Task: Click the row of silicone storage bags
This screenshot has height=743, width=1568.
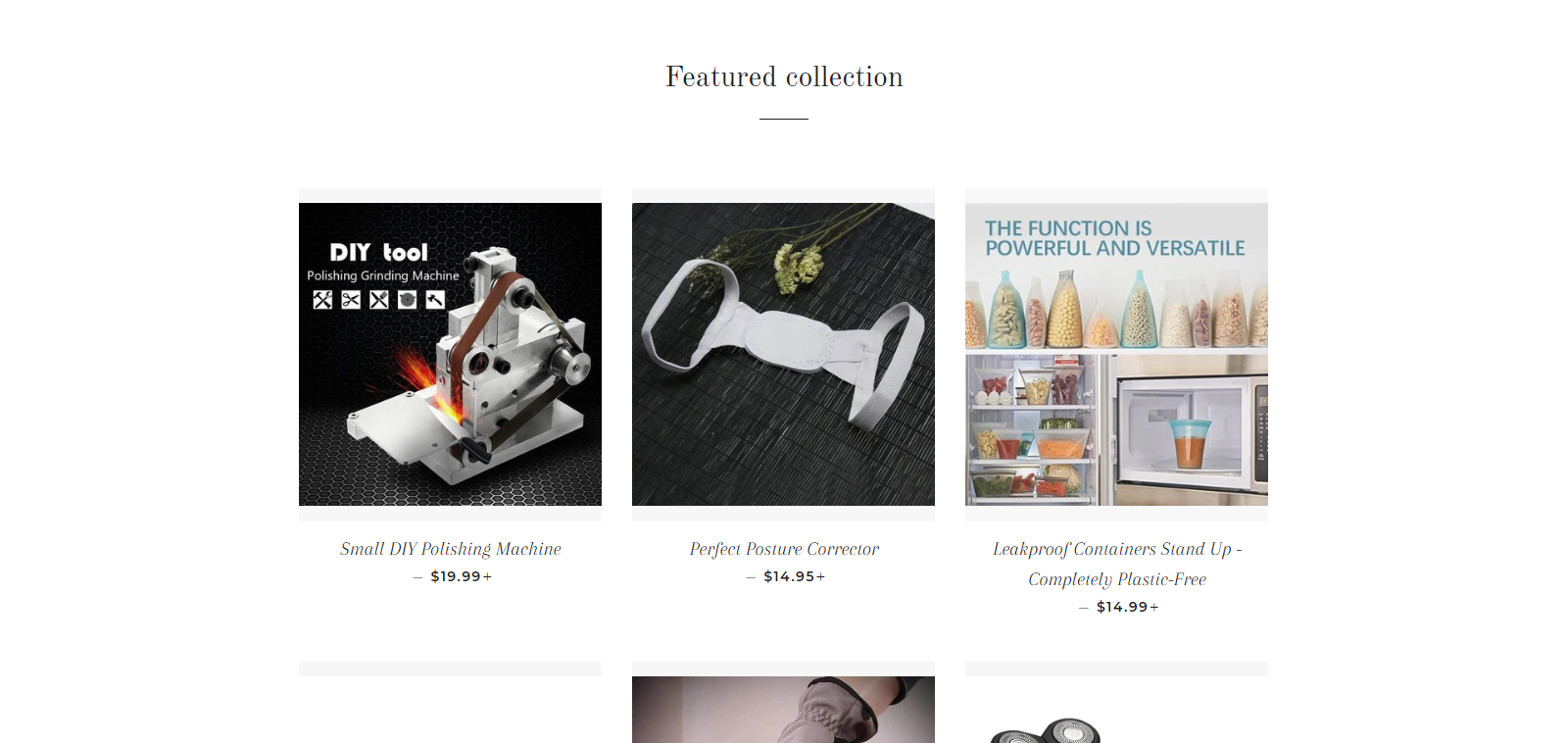Action: point(1116,306)
